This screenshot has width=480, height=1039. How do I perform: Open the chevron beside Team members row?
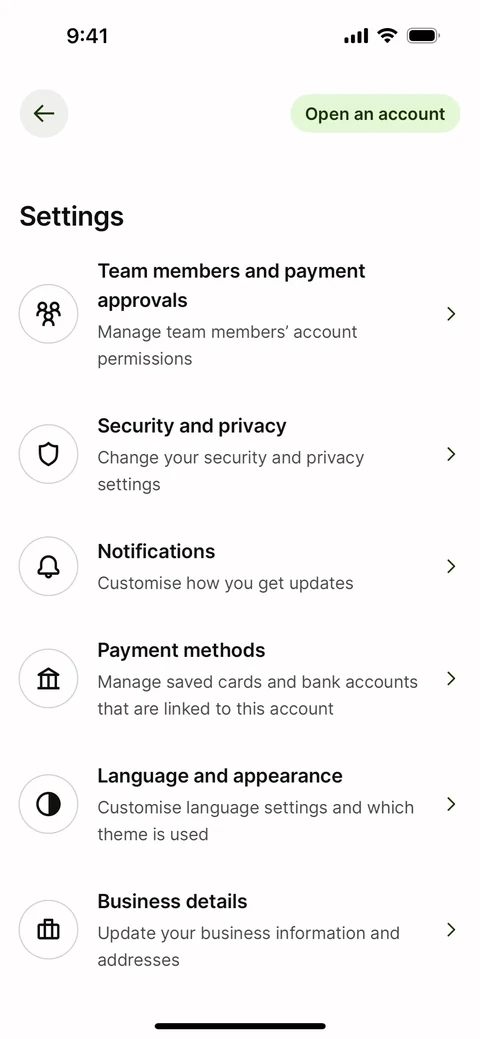pos(451,314)
